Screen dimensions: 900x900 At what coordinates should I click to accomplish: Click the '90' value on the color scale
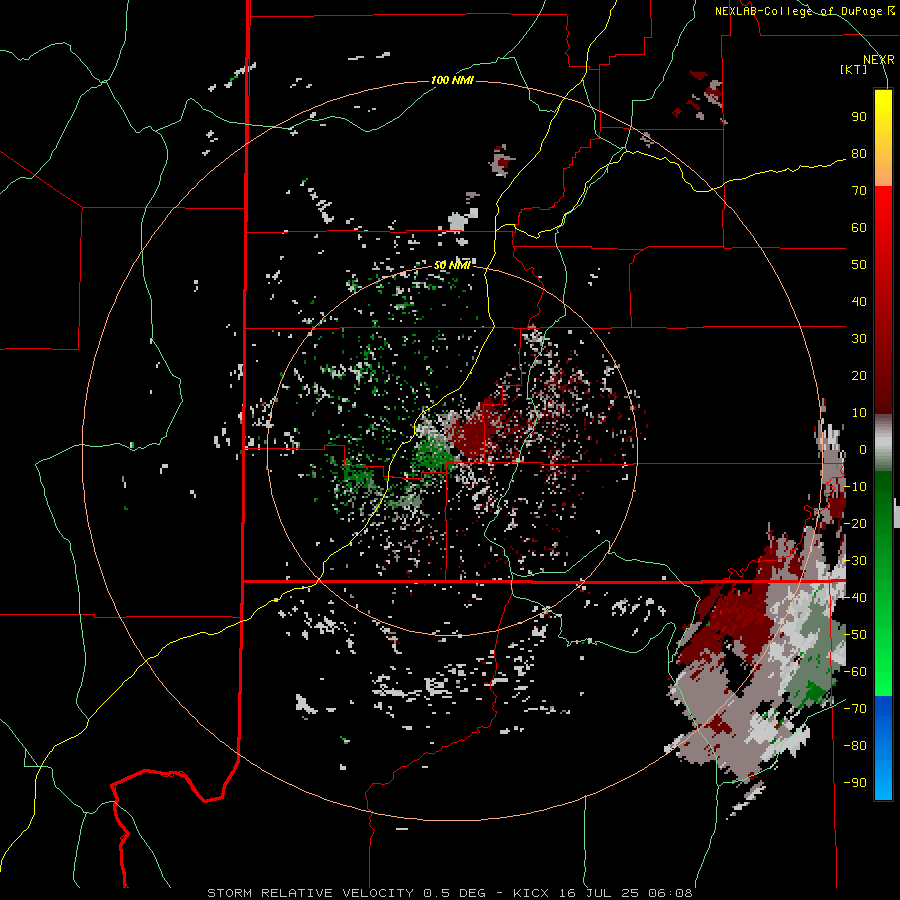click(859, 117)
